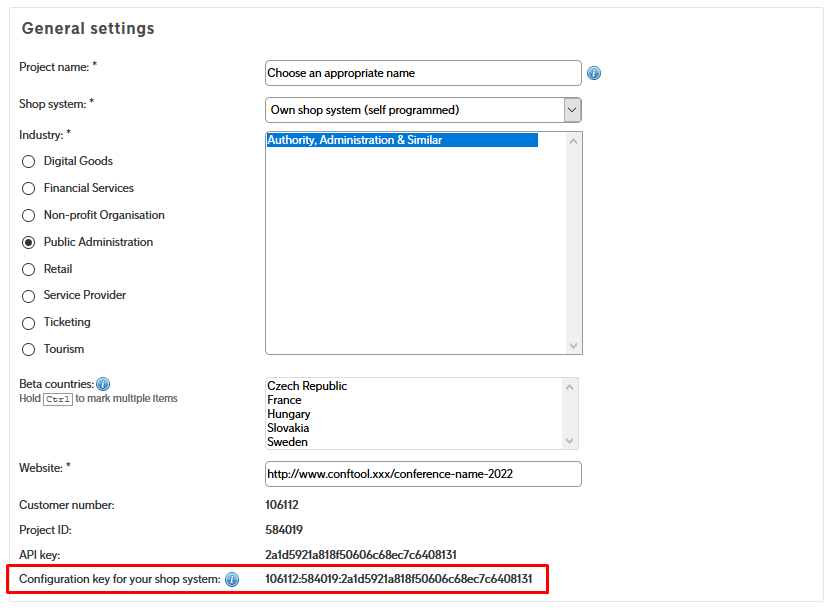The width and height of the screenshot is (832, 610).
Task: Select Sweden in Beta countries list
Action: pyautogui.click(x=288, y=442)
